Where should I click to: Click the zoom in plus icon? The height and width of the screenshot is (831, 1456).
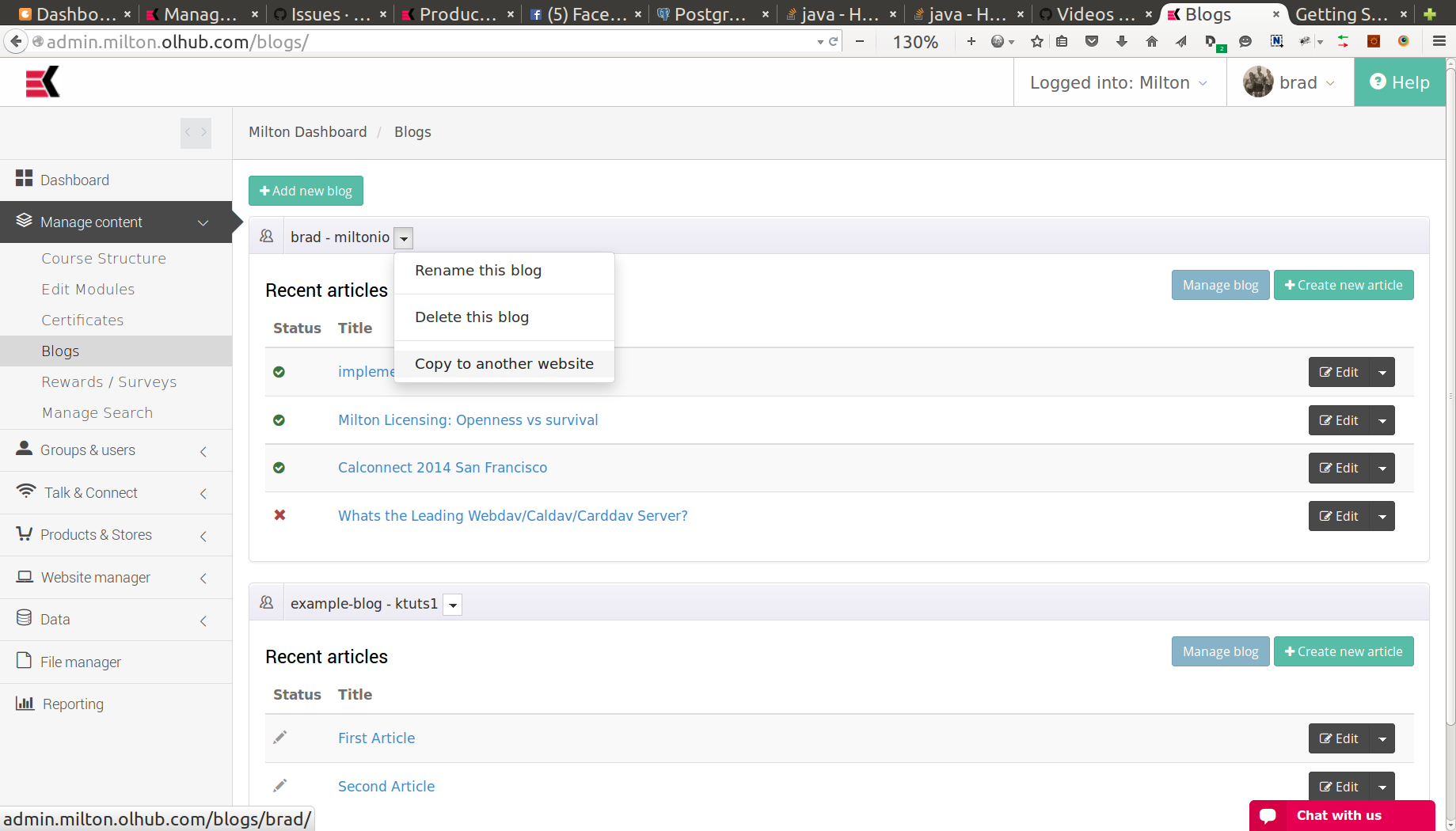(971, 41)
